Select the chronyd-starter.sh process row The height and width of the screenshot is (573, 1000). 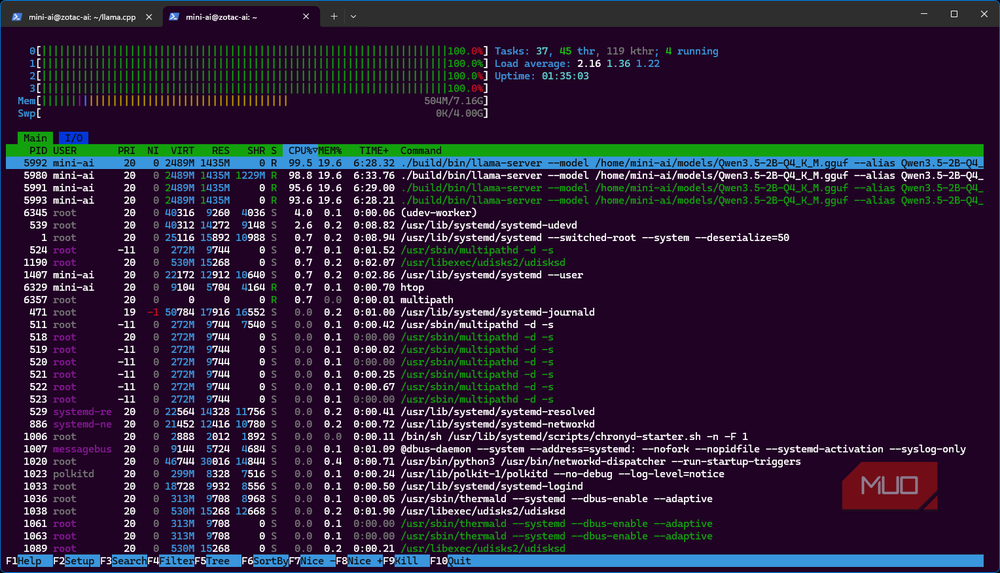coord(494,436)
